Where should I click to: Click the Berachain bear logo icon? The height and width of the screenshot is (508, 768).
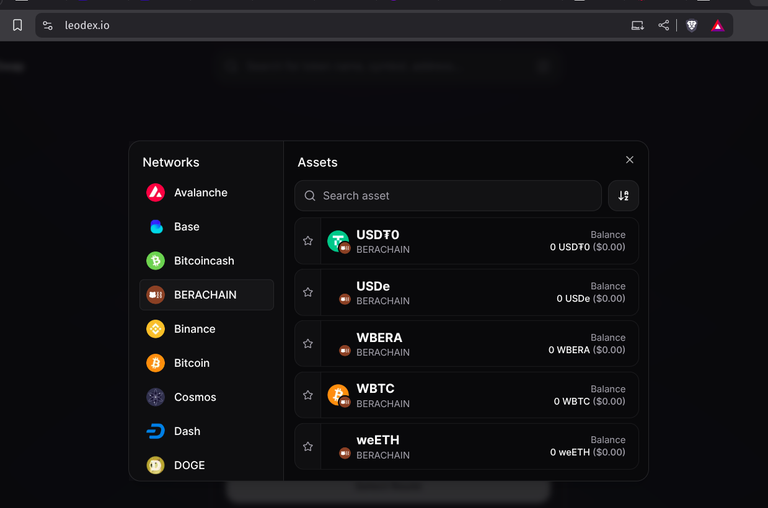[156, 295]
